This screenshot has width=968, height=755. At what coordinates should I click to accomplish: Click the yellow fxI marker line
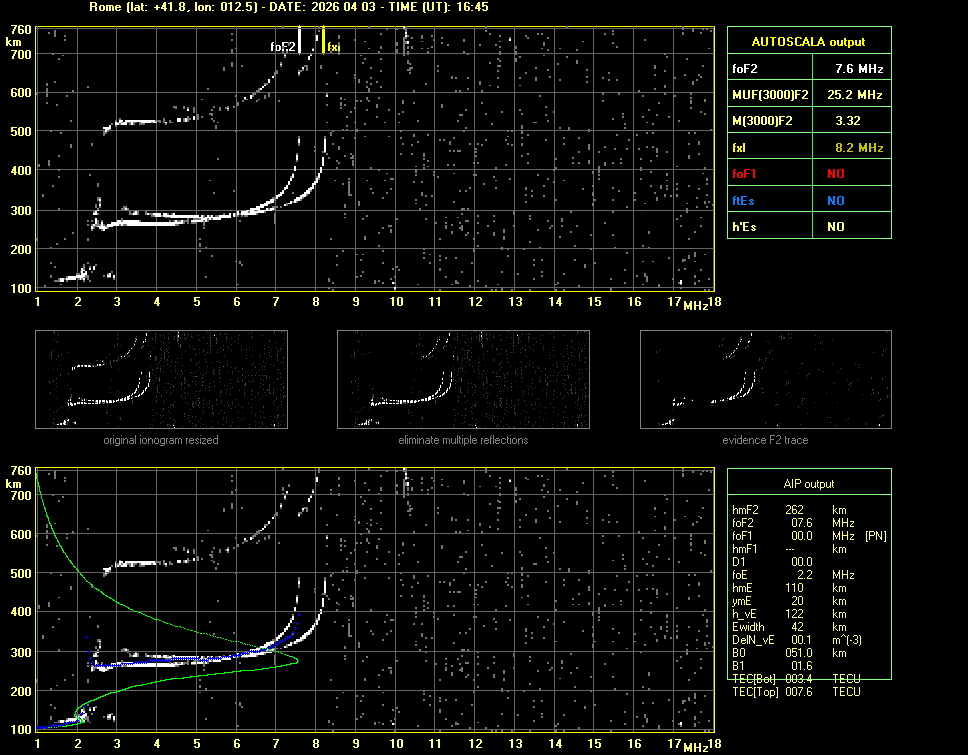coord(323,40)
